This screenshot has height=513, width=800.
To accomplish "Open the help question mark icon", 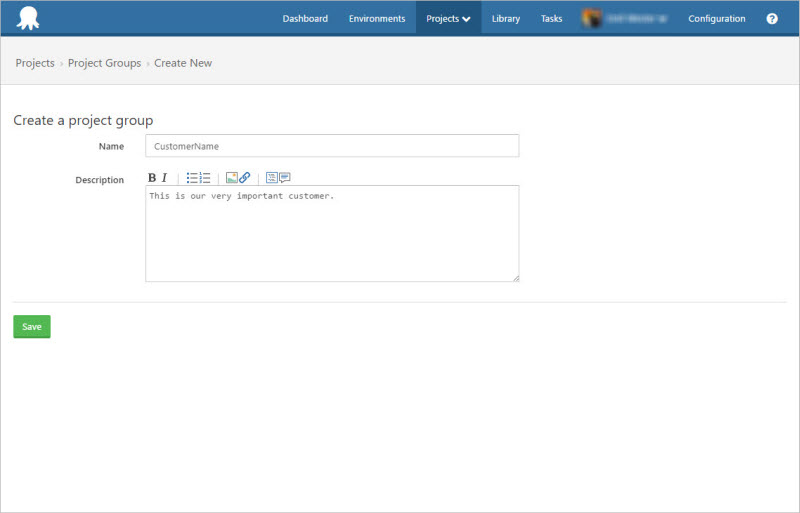I will click(x=772, y=19).
